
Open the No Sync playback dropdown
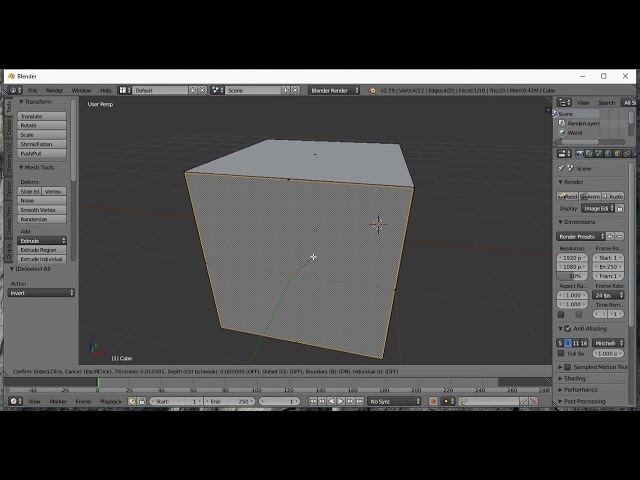394,401
